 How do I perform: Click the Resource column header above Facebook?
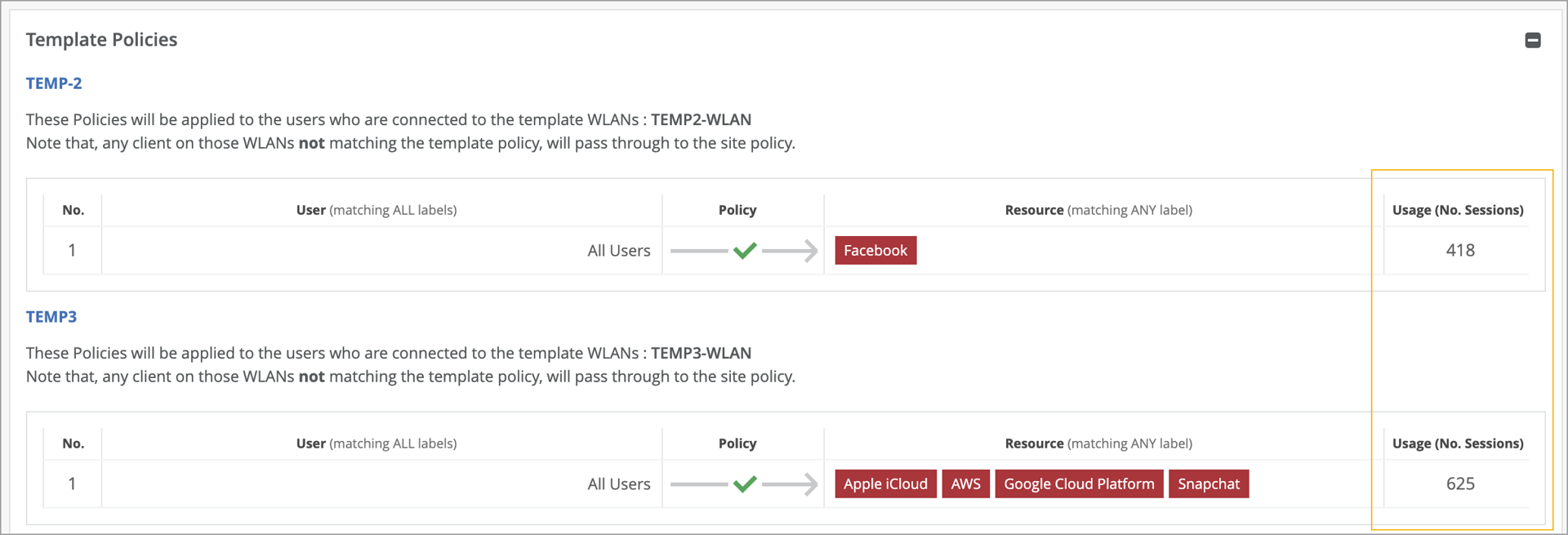pos(1098,210)
